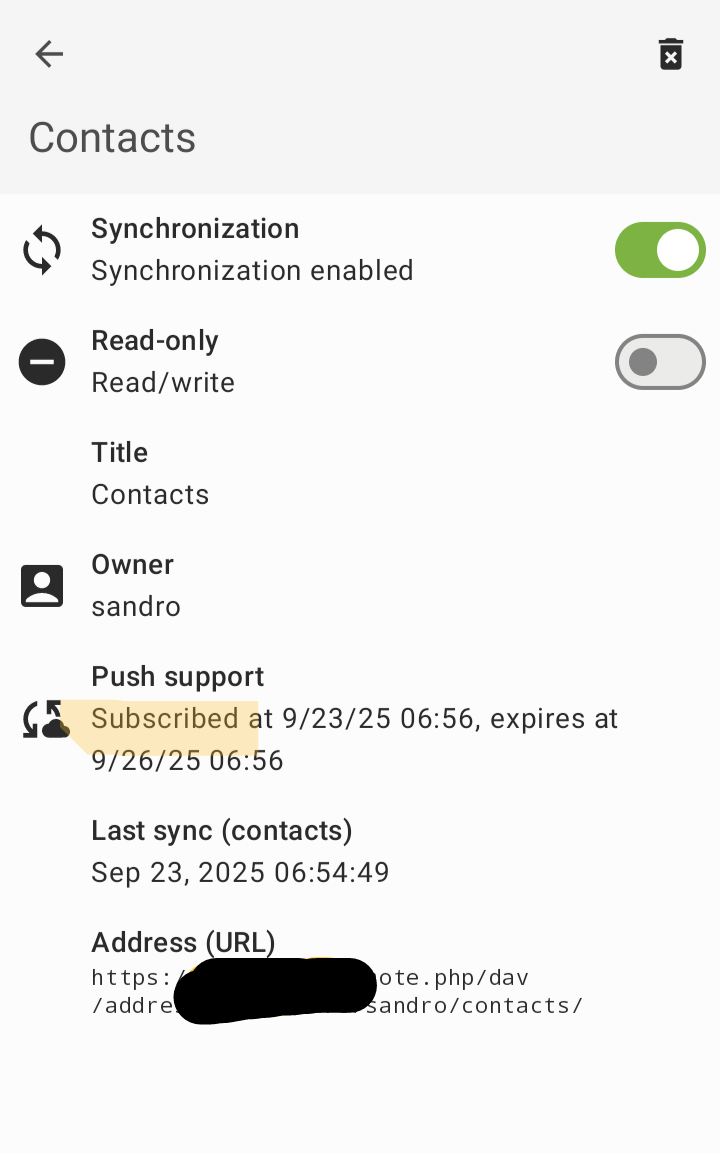Tap the Last sync (contacts) heading
This screenshot has height=1153, width=720.
pyautogui.click(x=222, y=831)
